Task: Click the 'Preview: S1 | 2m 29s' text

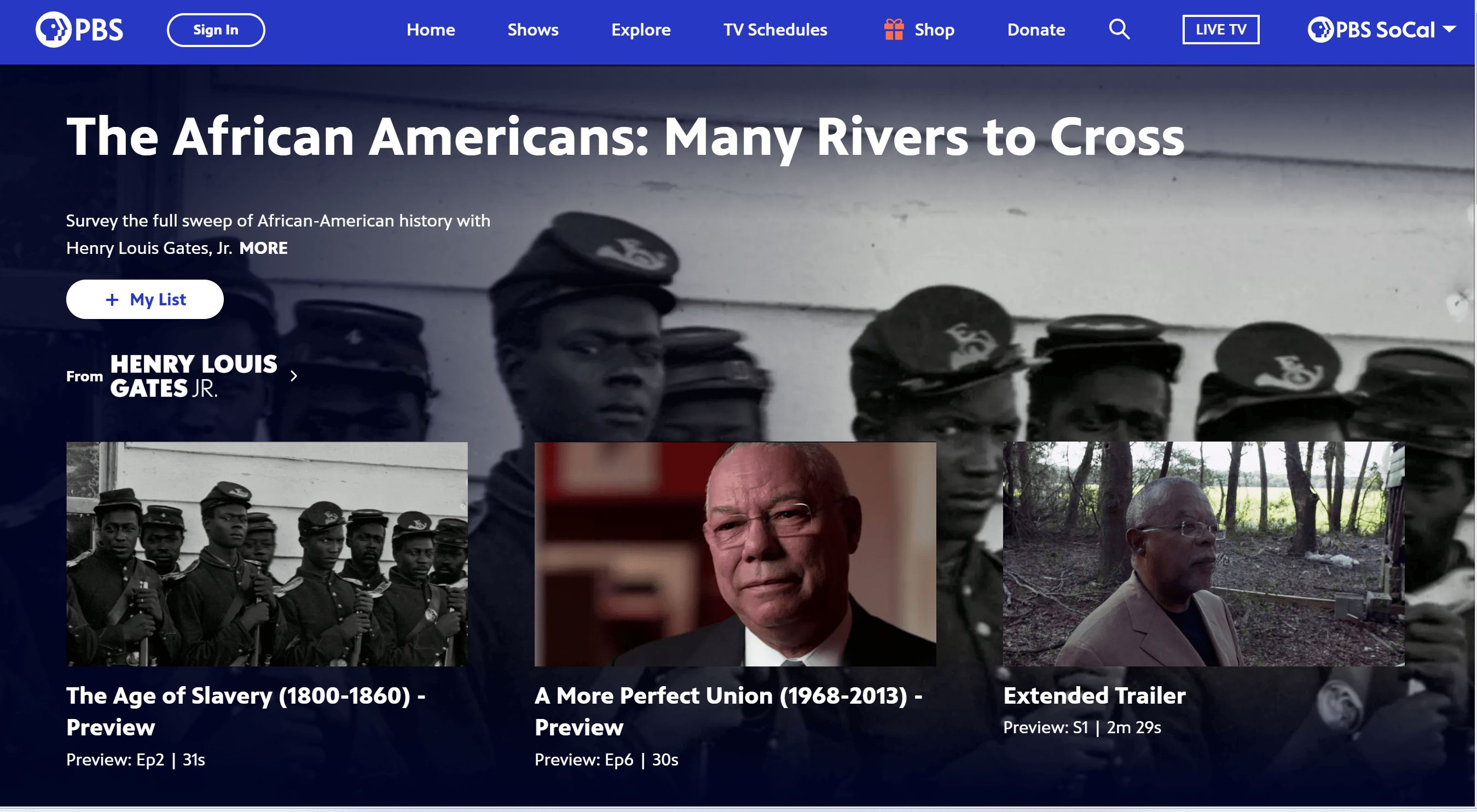Action: [1082, 728]
